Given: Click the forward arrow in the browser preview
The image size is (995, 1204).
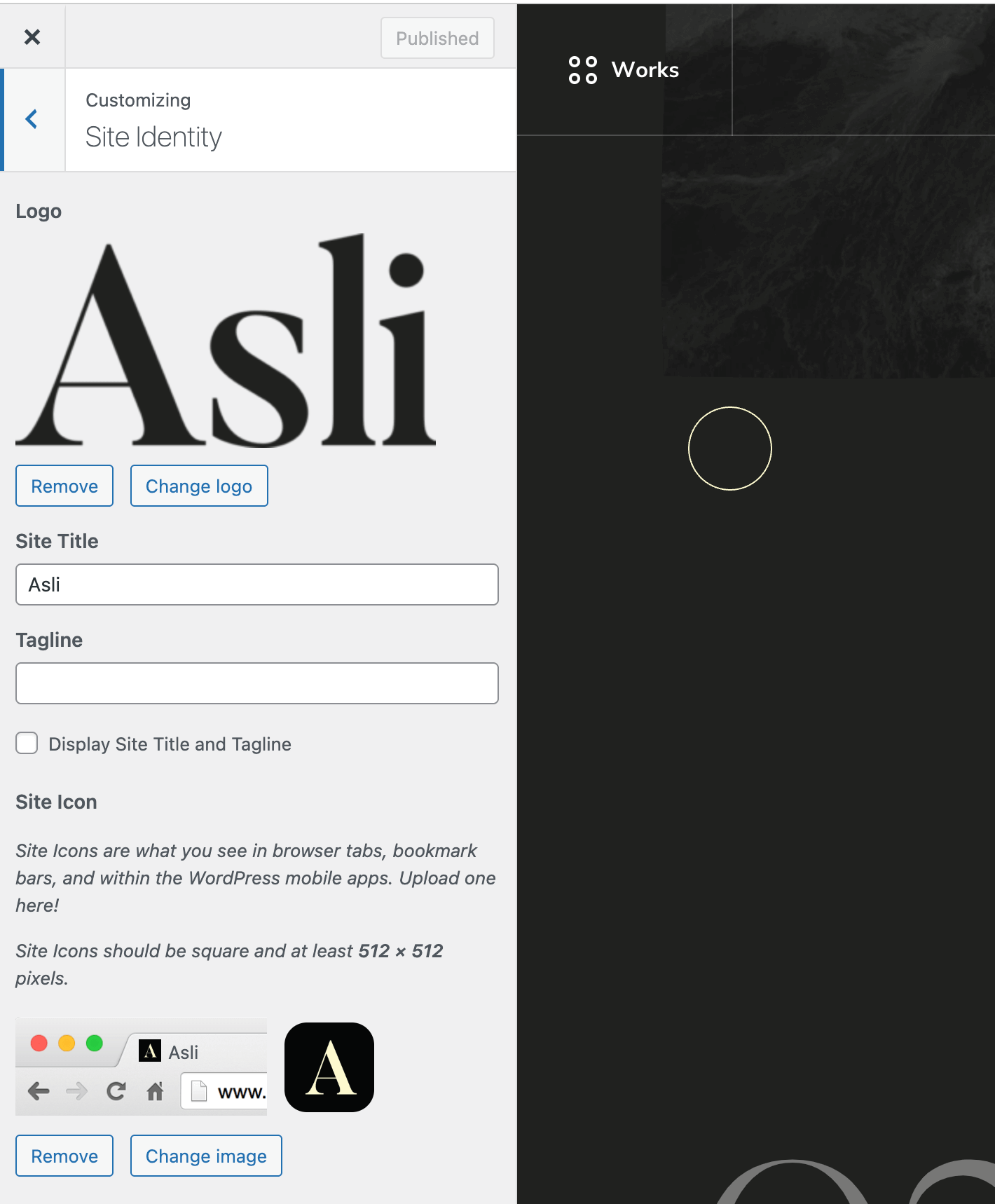Looking at the screenshot, I should pyautogui.click(x=76, y=1091).
